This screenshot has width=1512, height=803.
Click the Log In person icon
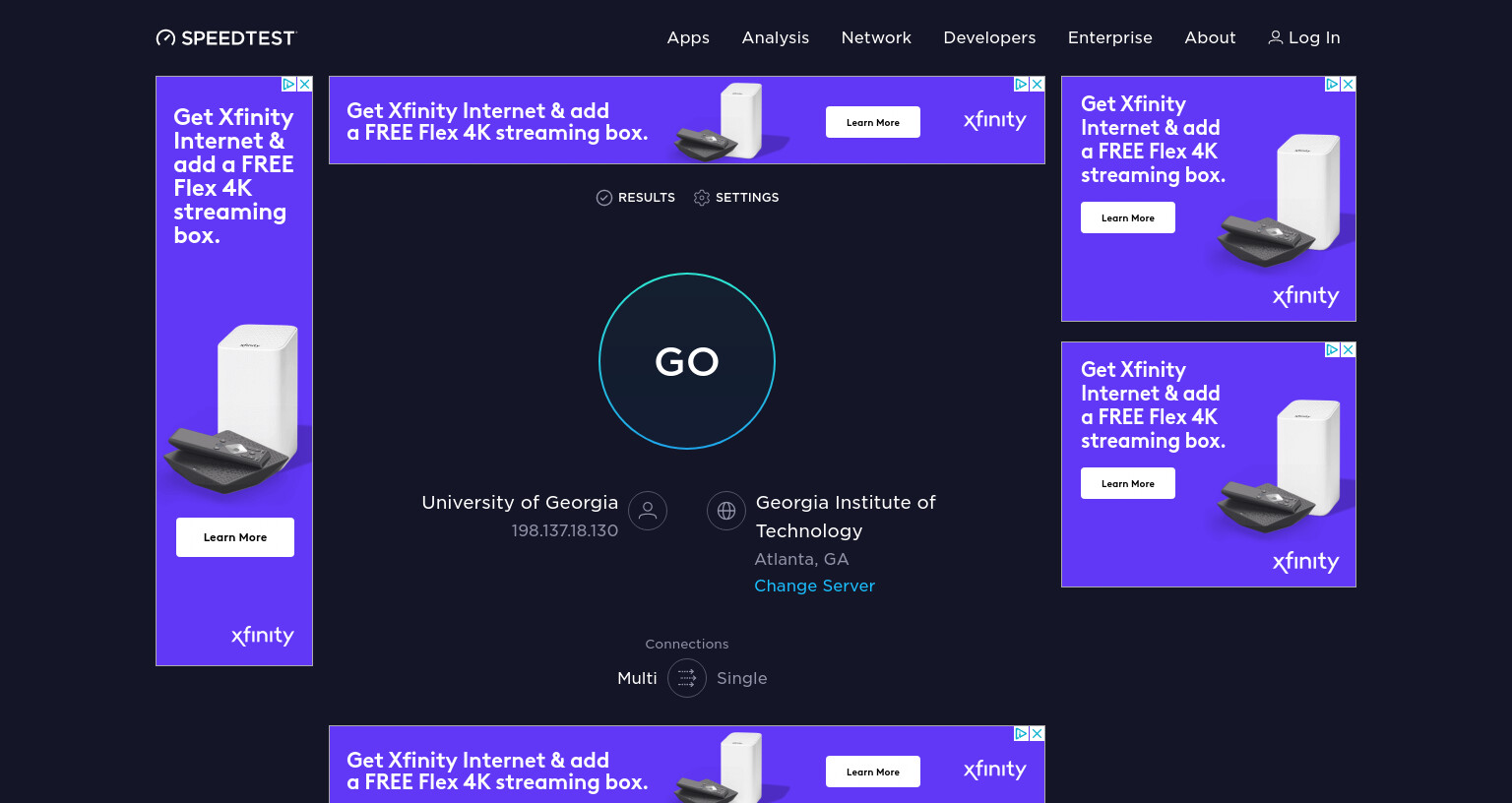click(1275, 37)
